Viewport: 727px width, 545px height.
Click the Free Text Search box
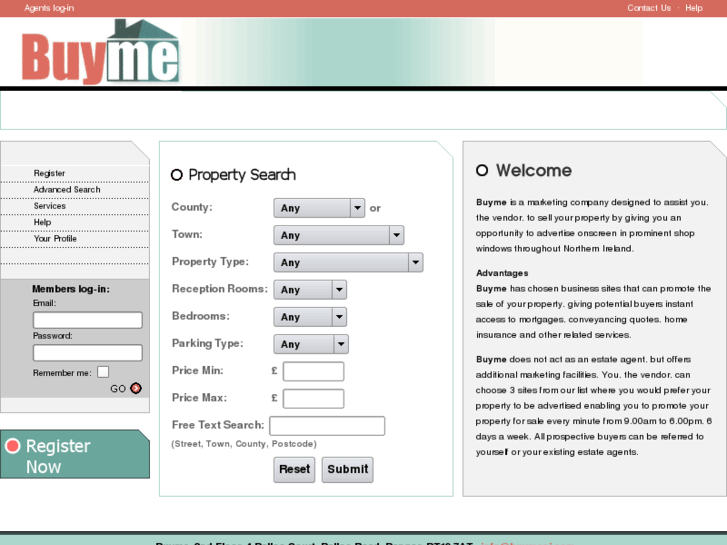click(327, 426)
